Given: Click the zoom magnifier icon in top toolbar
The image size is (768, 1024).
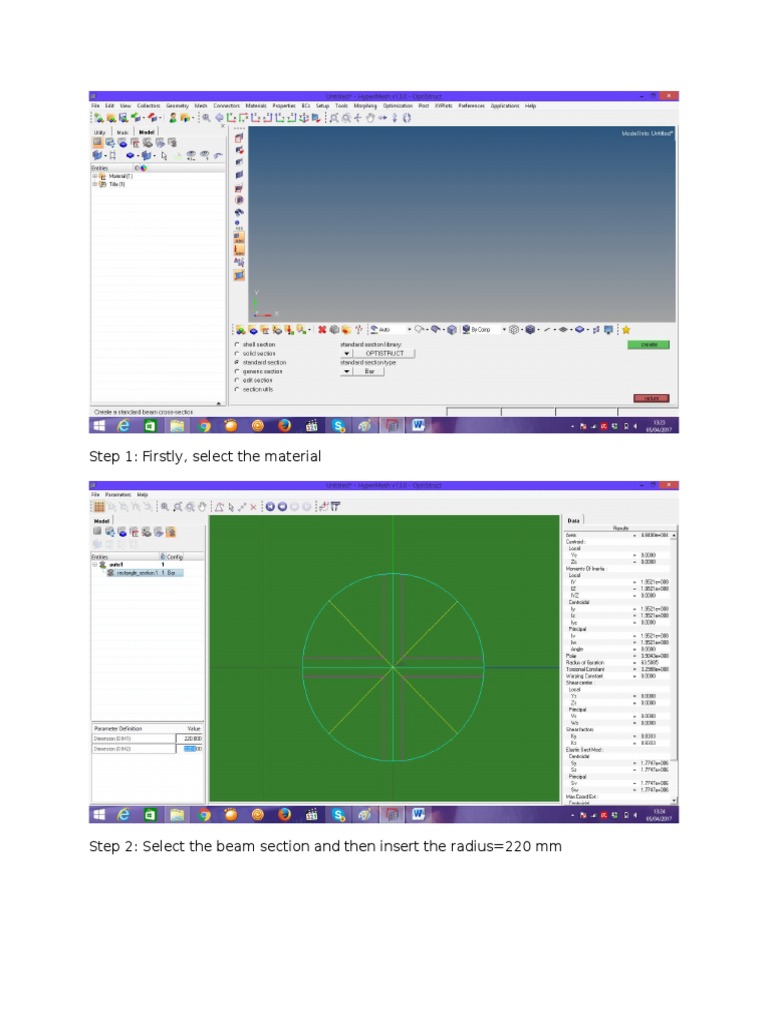Looking at the screenshot, I should tap(206, 118).
